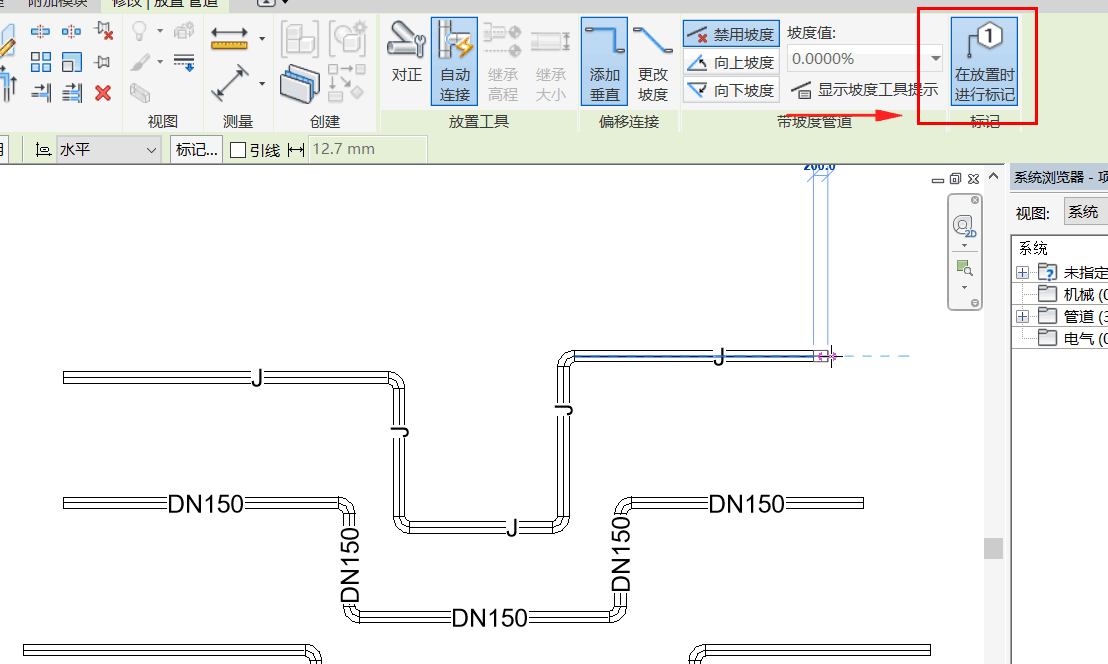Image resolution: width=1108 pixels, height=664 pixels.
Task: Toggle 禁用坡度 slope off
Action: click(731, 34)
